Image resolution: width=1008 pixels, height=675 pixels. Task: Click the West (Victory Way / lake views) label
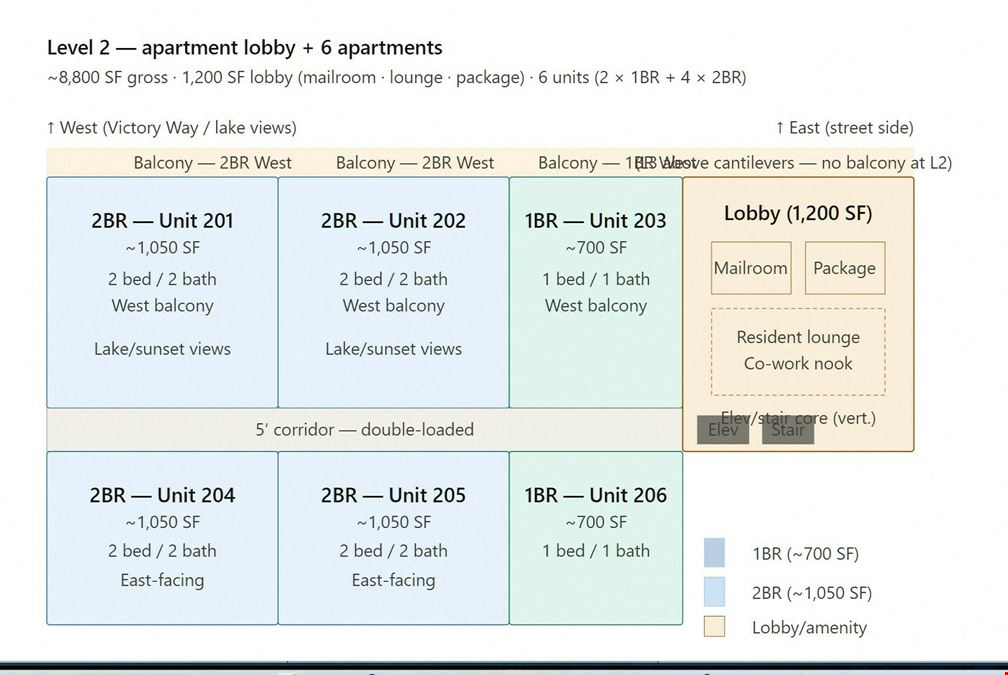(172, 127)
